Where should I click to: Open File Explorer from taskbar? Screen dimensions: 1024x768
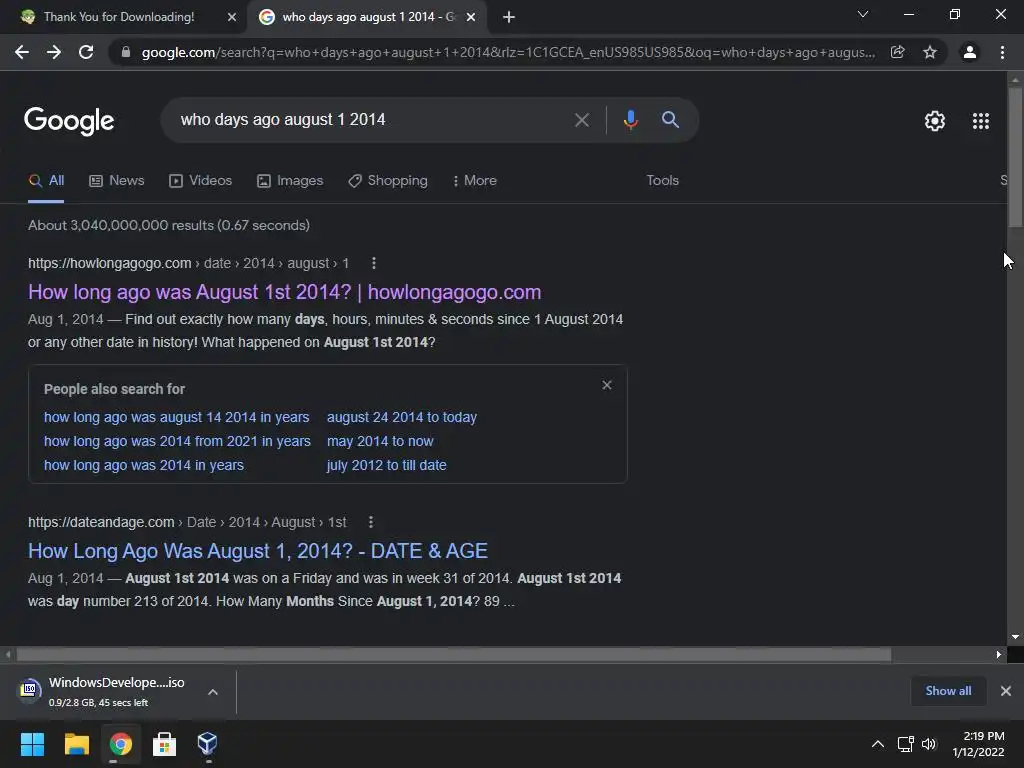76,744
